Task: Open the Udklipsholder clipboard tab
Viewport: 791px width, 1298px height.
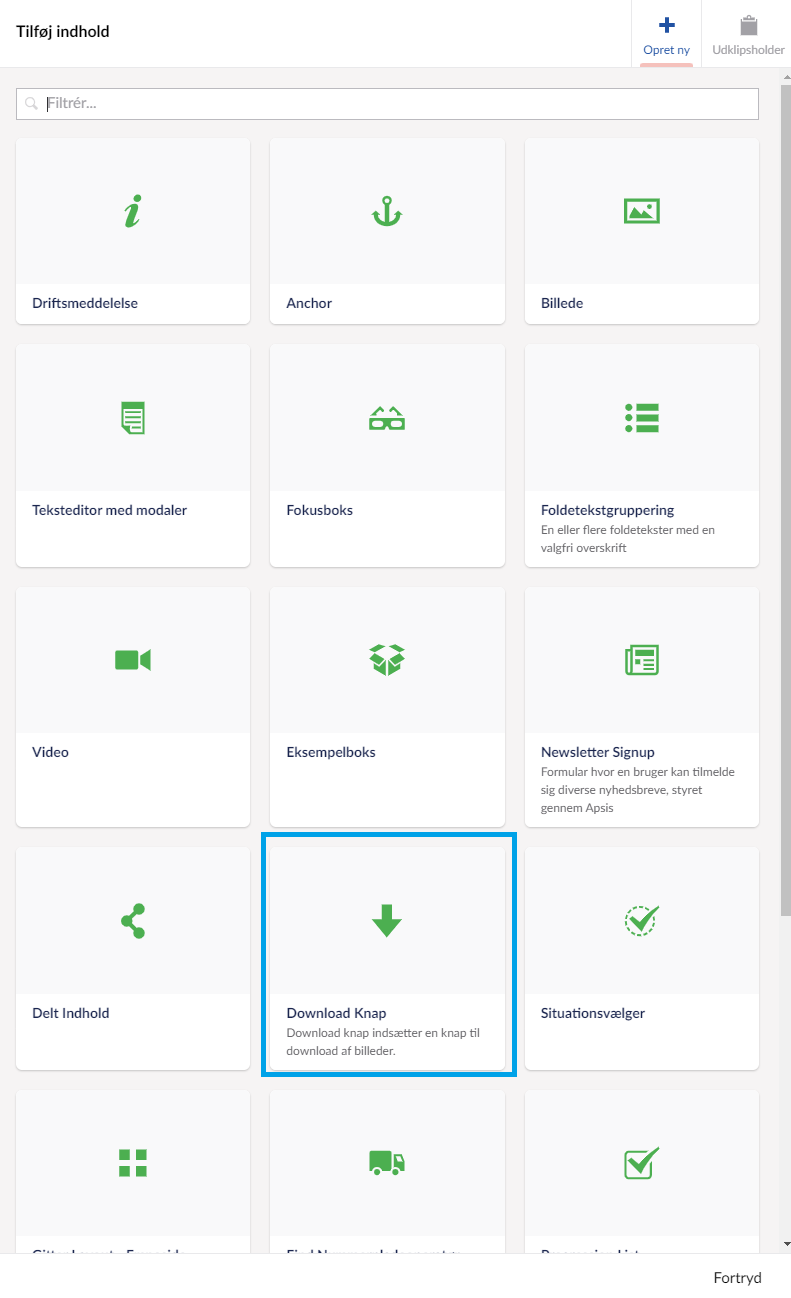Action: [747, 34]
